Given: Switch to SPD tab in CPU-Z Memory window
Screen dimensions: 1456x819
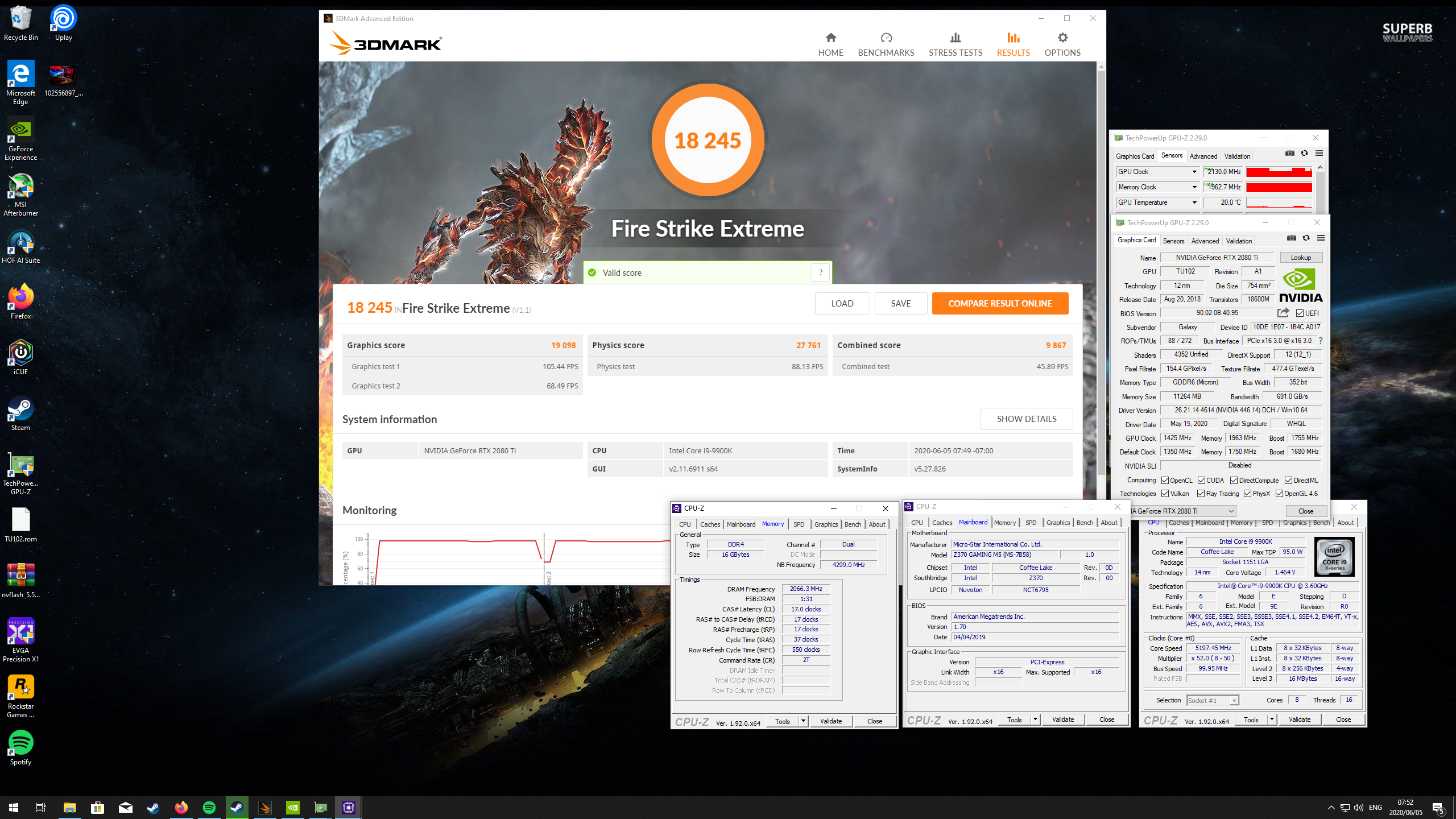Looking at the screenshot, I should coord(799,524).
